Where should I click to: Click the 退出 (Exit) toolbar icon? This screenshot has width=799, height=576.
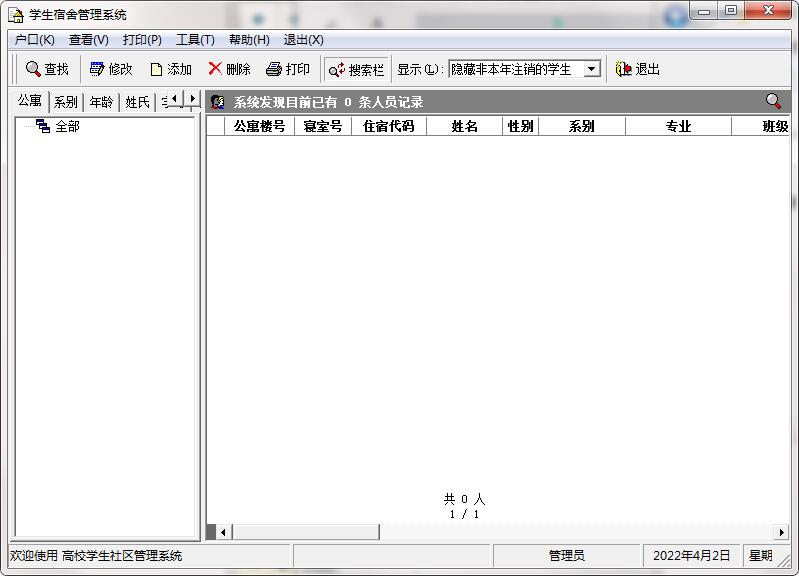point(624,69)
